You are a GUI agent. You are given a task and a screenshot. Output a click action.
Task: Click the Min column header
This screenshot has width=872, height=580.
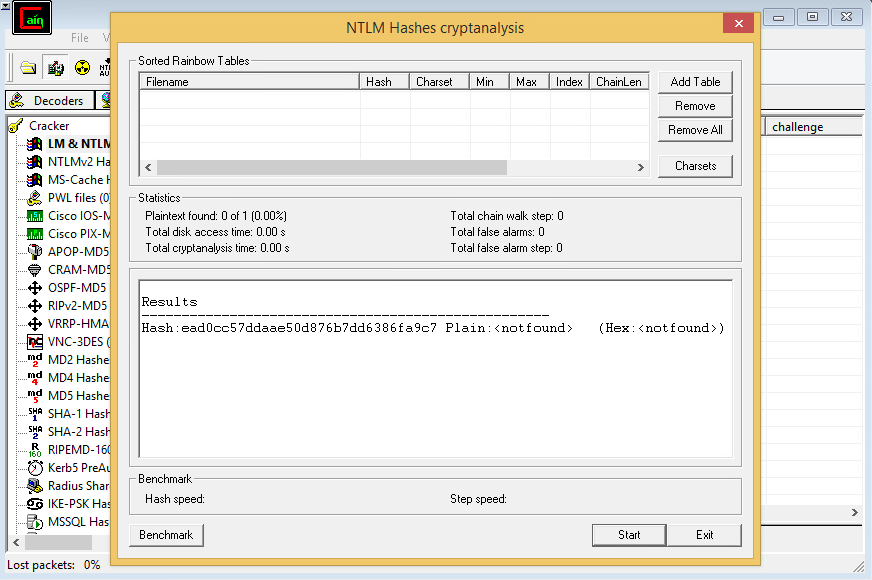[x=489, y=82]
